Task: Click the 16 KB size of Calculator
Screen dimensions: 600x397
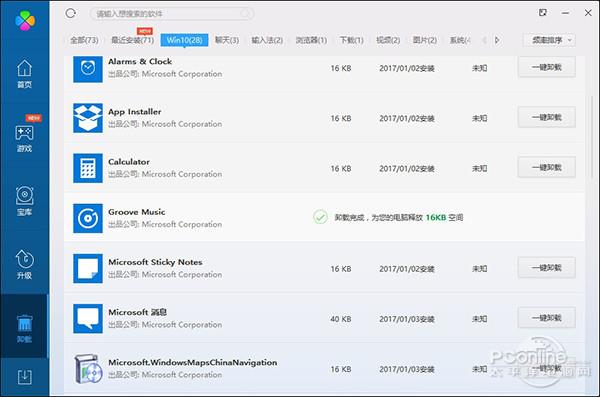Action: pyautogui.click(x=341, y=168)
